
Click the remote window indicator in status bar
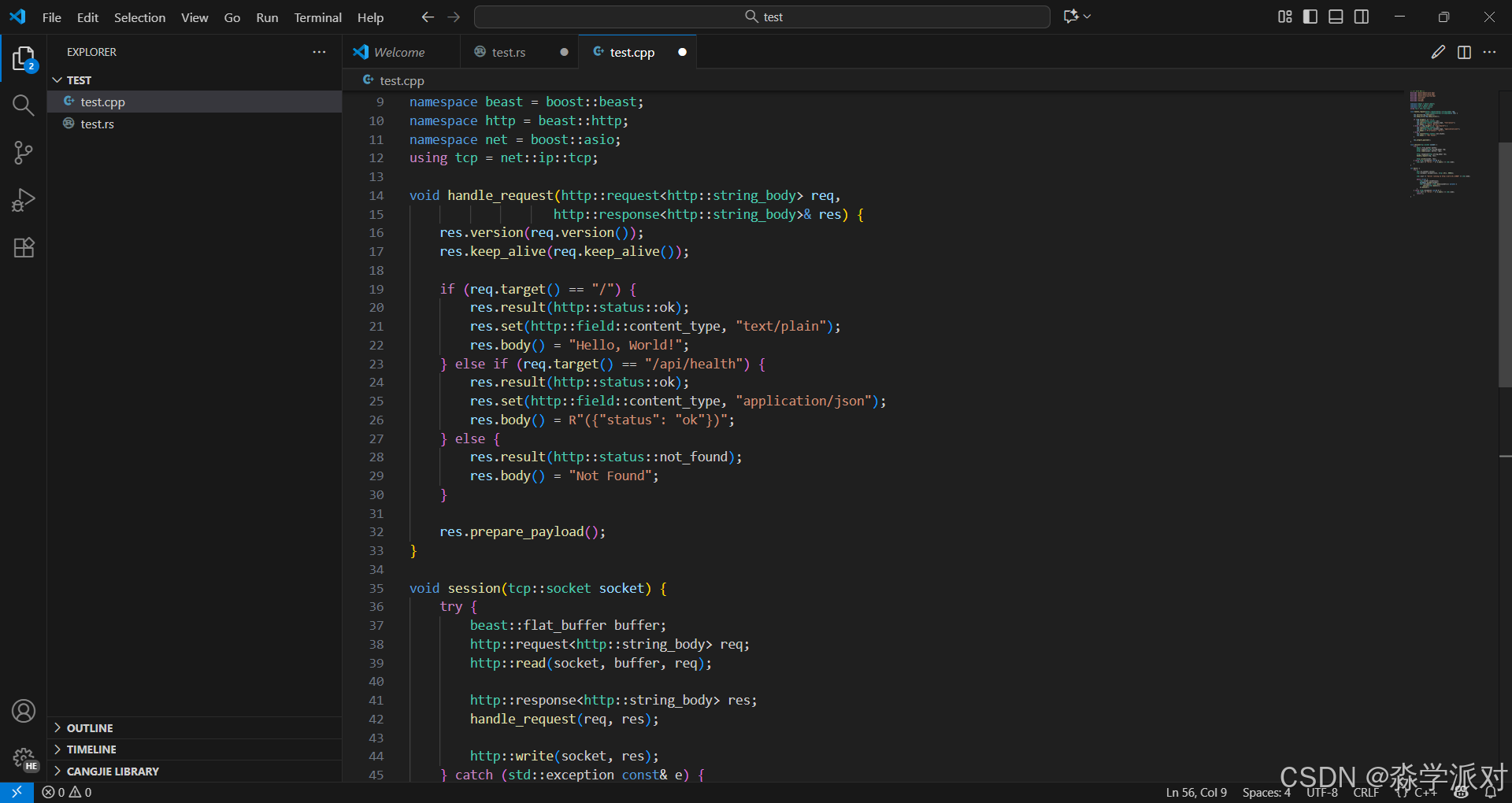click(x=17, y=792)
